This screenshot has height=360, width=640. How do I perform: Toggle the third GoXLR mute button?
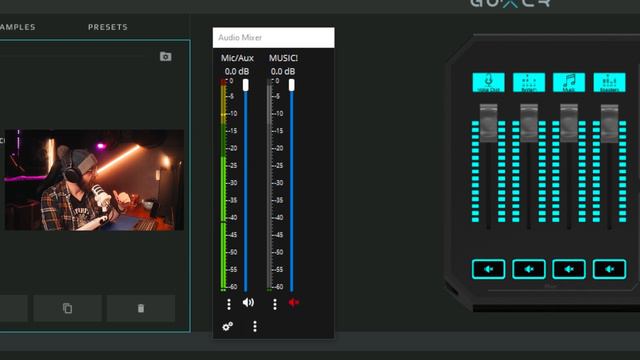click(x=569, y=269)
